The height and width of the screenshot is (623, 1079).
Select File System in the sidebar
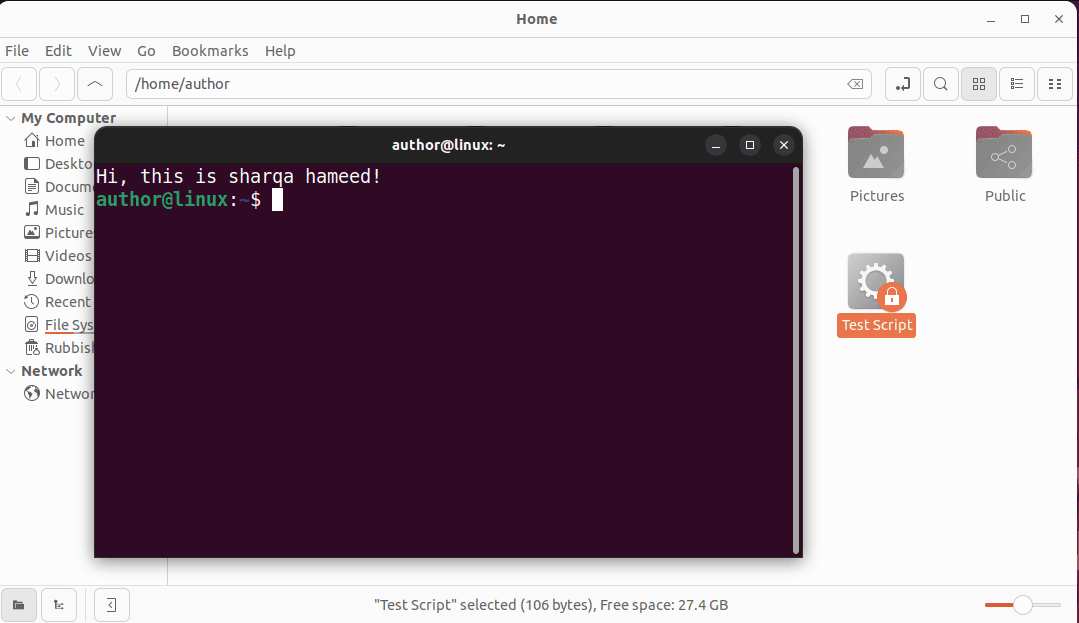(58, 325)
